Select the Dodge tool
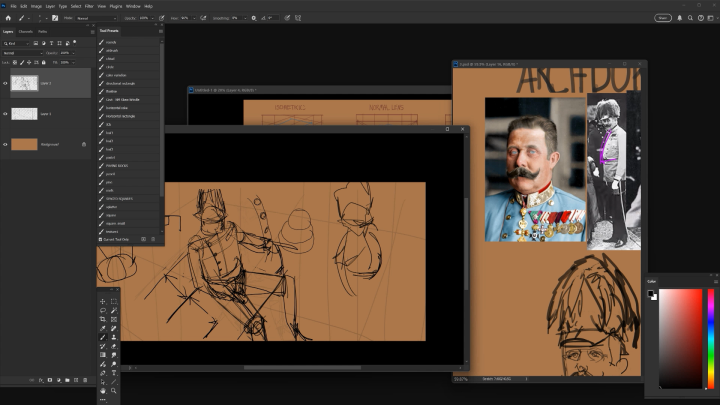Image resolution: width=720 pixels, height=405 pixels. point(114,364)
